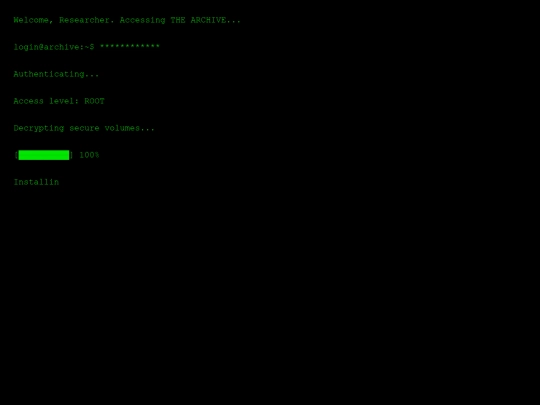The image size is (540, 405).
Task: Click the word "Decrypting"
Action: [x=39, y=128]
